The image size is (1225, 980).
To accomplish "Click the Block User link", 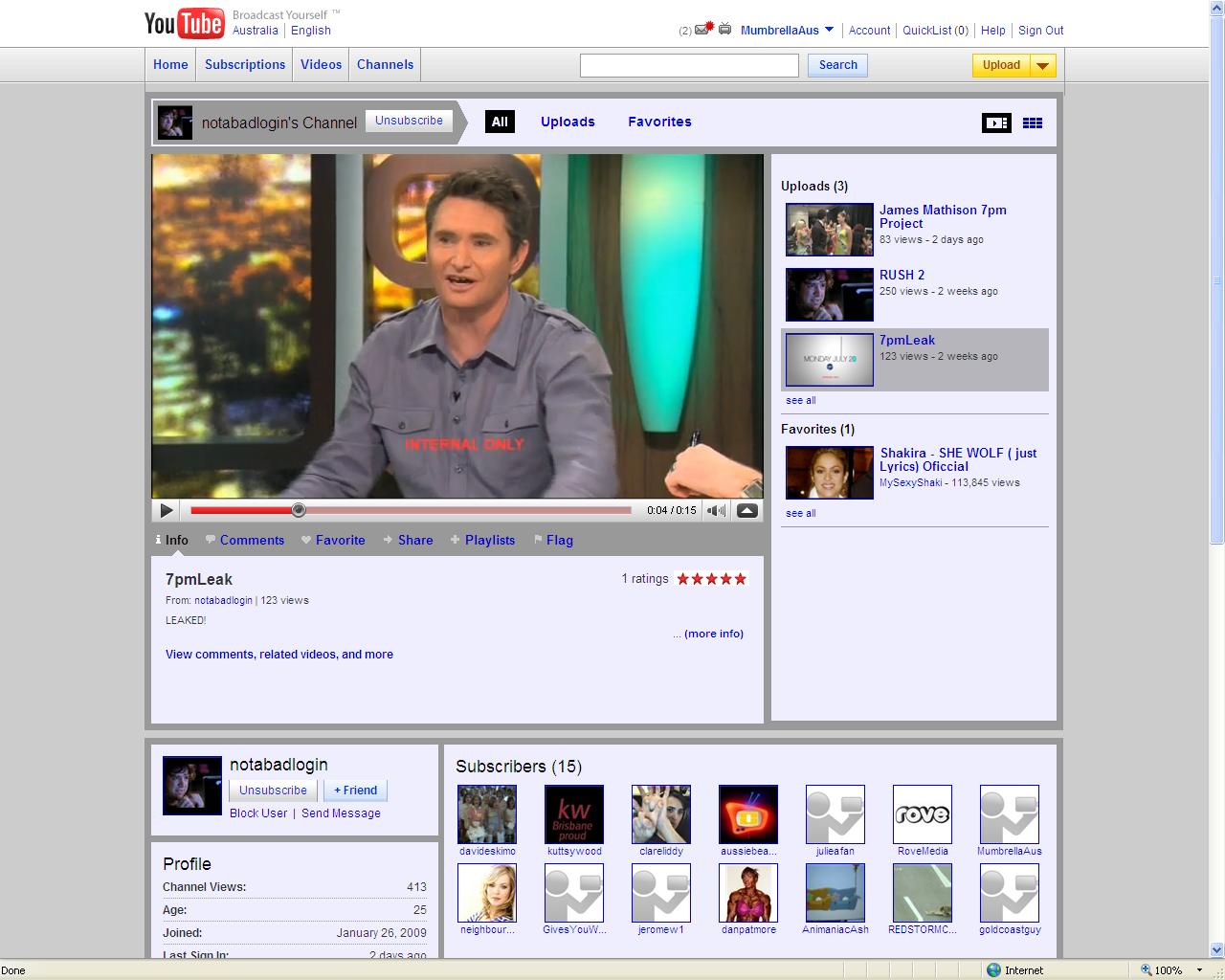I will tap(258, 813).
